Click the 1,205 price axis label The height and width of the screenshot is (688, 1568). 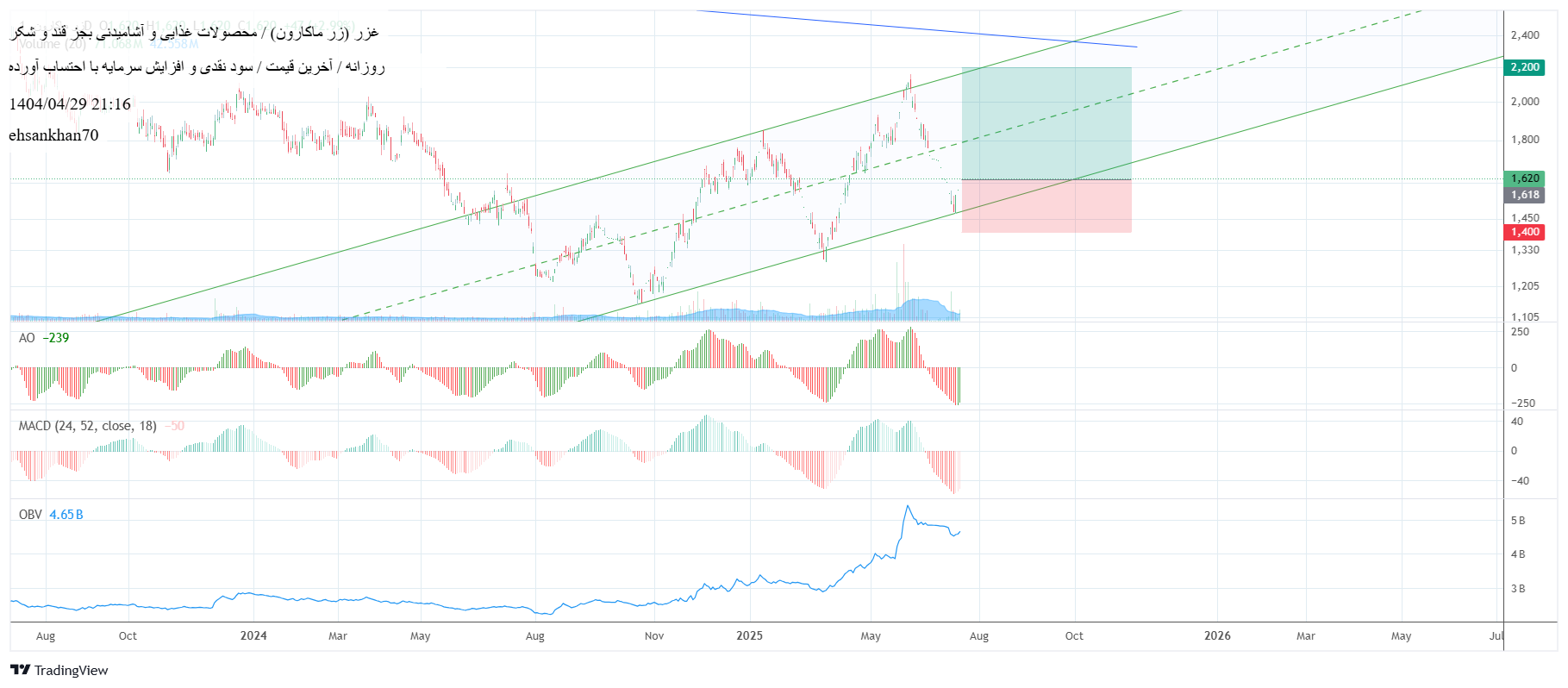(x=1525, y=286)
